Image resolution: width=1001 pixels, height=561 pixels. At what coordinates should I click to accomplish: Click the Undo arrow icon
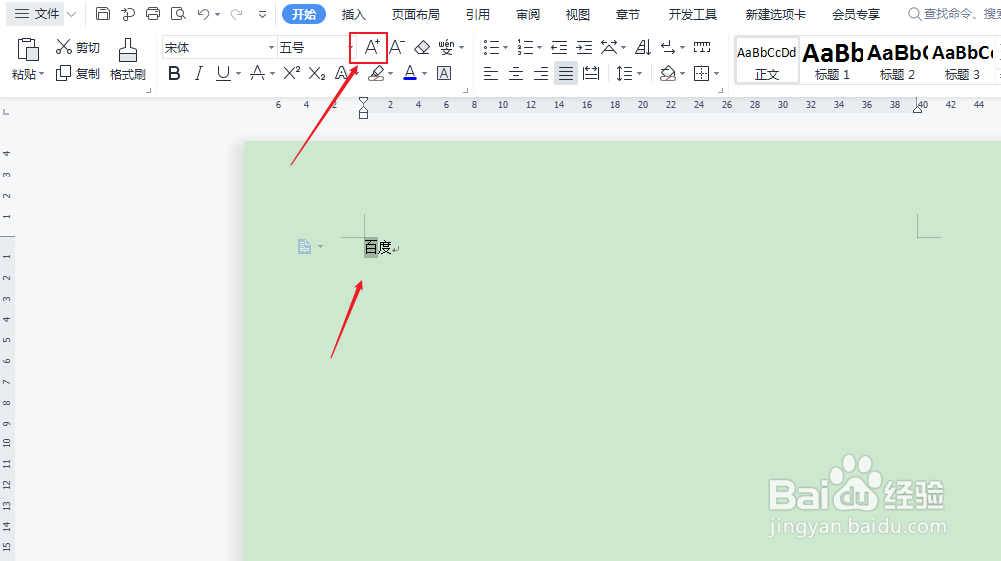(x=204, y=13)
